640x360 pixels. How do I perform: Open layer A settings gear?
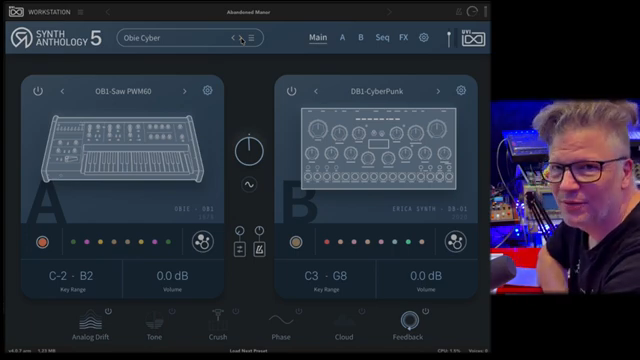(207, 90)
